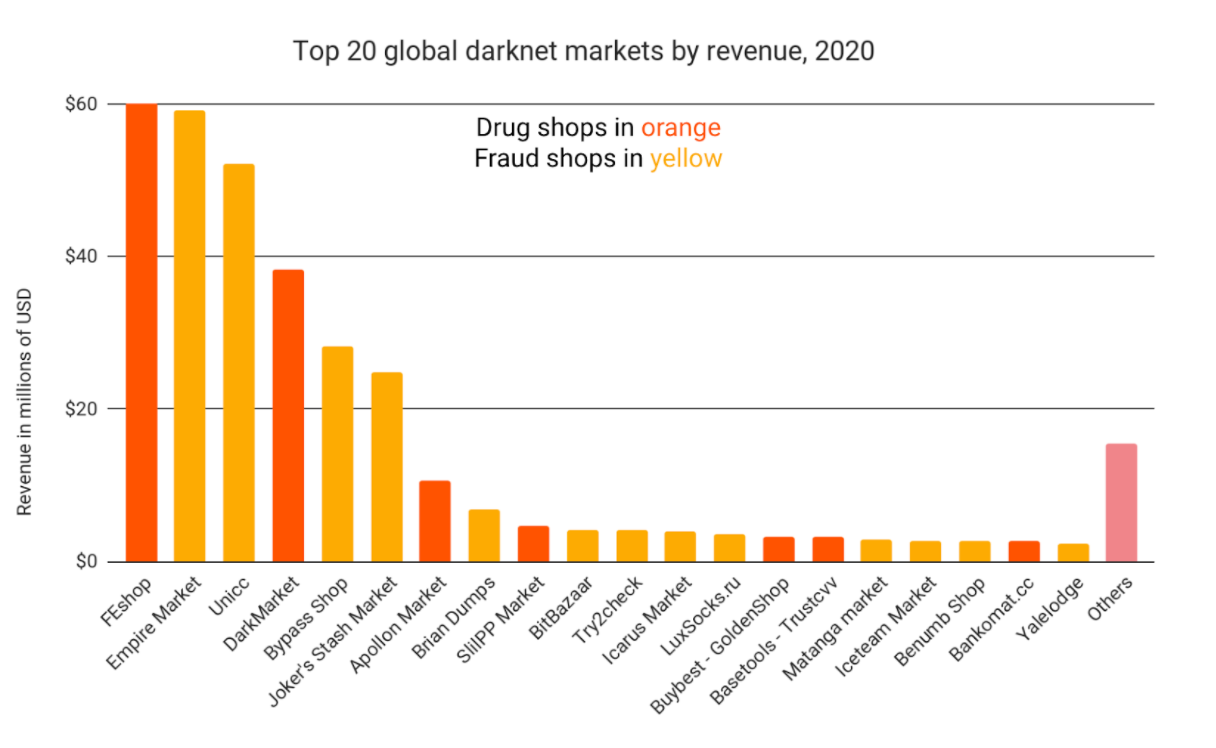Select the Buybest - GoldenShop bar
The height and width of the screenshot is (748, 1216).
coord(779,549)
